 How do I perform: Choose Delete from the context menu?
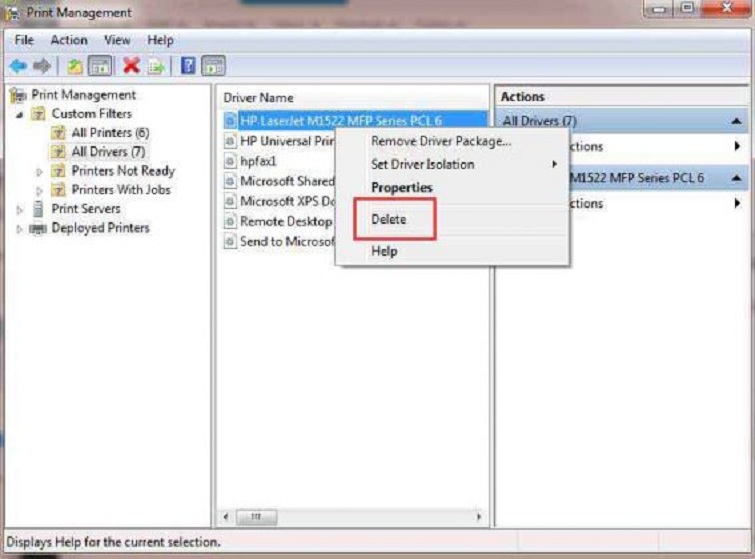pos(388,219)
